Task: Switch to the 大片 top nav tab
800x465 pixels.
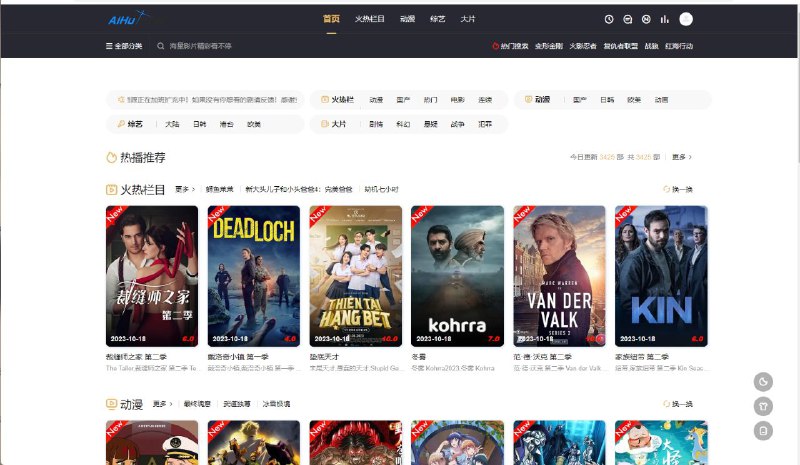Action: (x=467, y=19)
